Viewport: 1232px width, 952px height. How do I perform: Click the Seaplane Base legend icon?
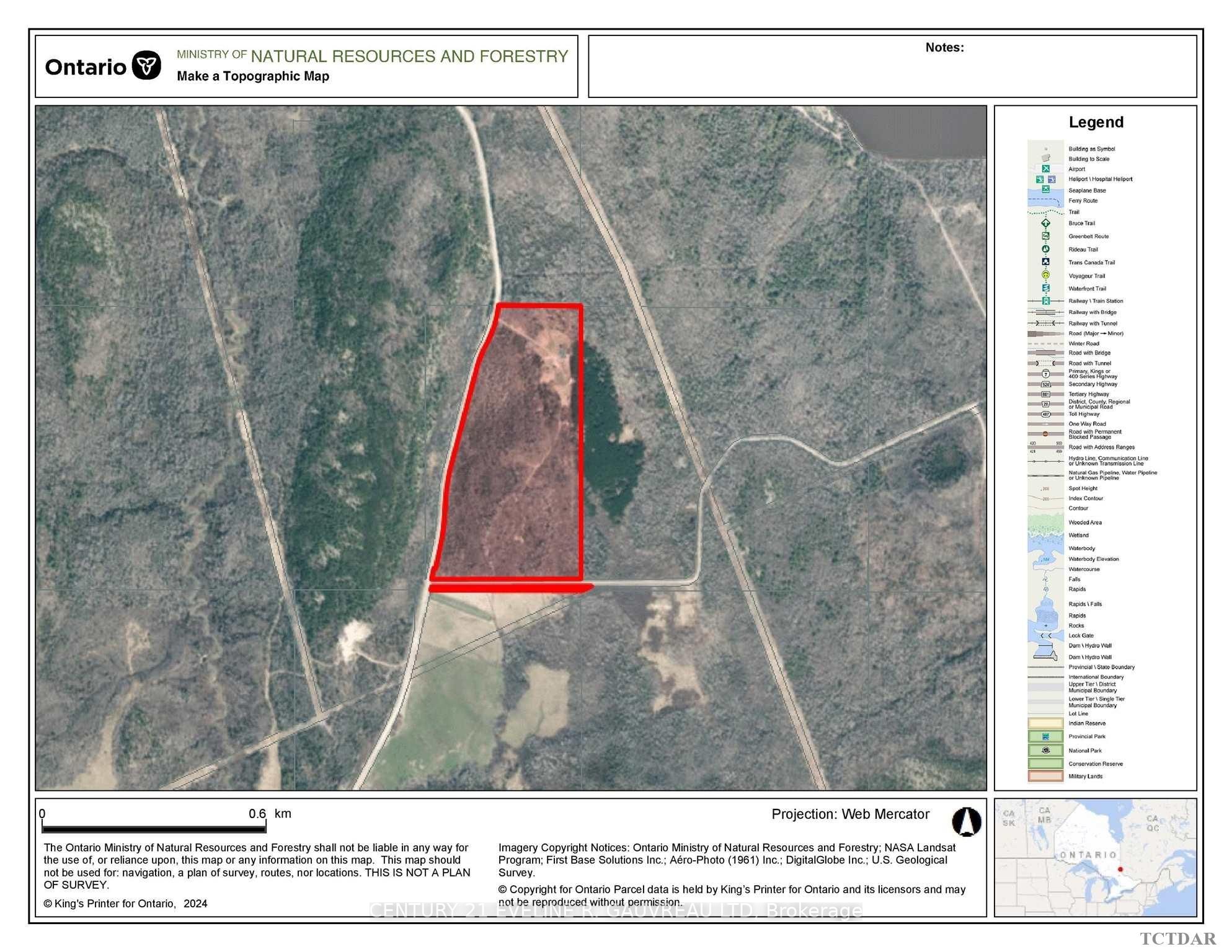click(x=1045, y=190)
